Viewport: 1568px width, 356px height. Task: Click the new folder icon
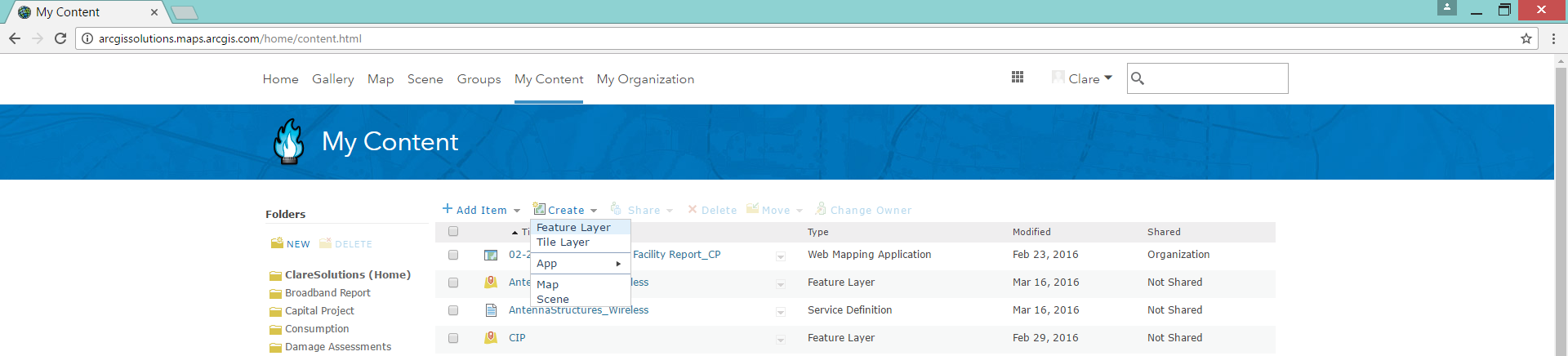click(277, 243)
